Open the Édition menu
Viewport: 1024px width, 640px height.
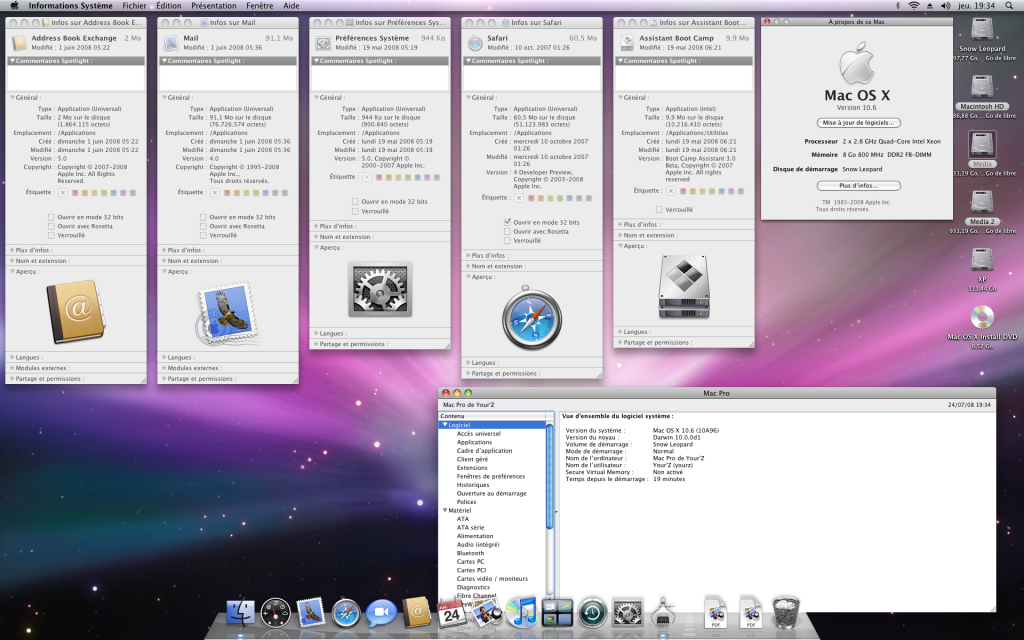[x=168, y=6]
